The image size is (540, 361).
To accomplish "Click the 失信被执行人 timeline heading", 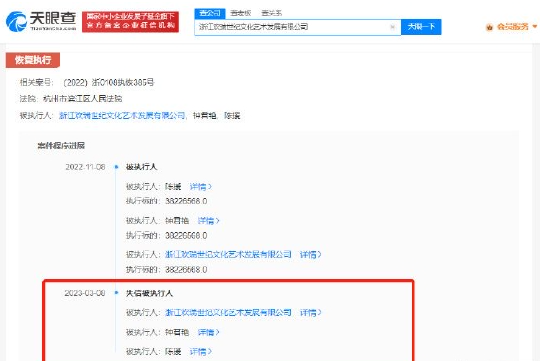I will pyautogui.click(x=149, y=293).
